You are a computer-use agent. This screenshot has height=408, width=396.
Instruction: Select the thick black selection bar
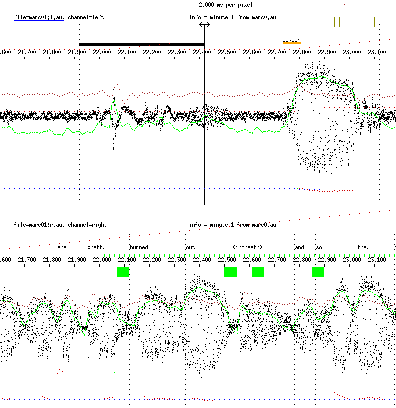coord(142,44)
